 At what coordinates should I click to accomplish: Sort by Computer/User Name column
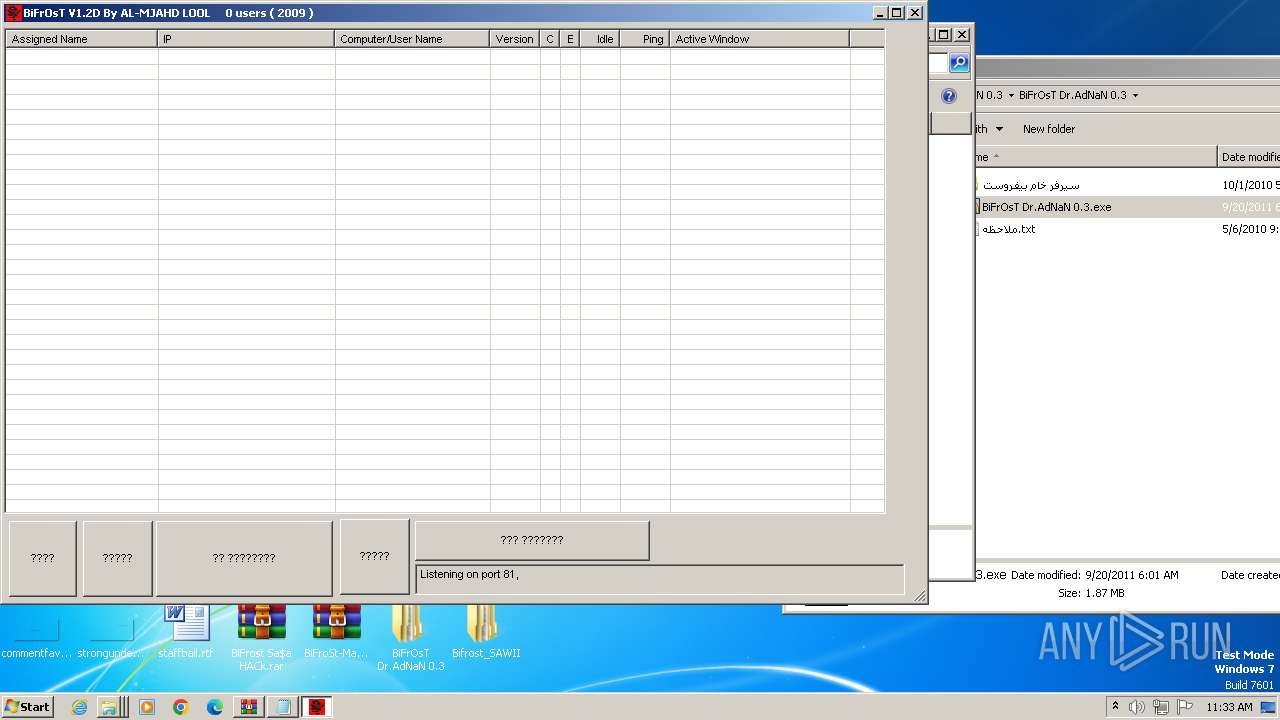point(412,39)
